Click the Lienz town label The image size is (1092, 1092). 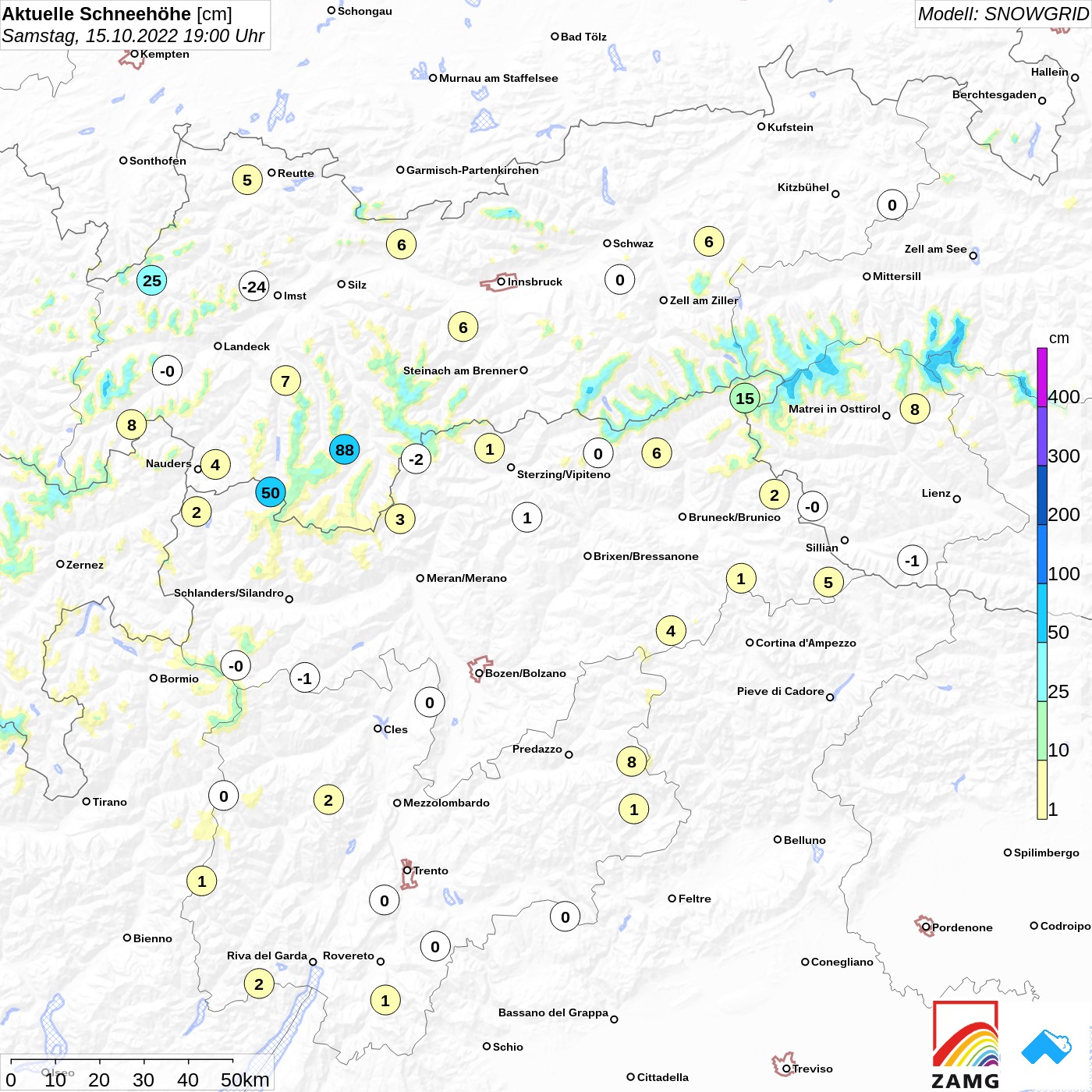click(936, 493)
